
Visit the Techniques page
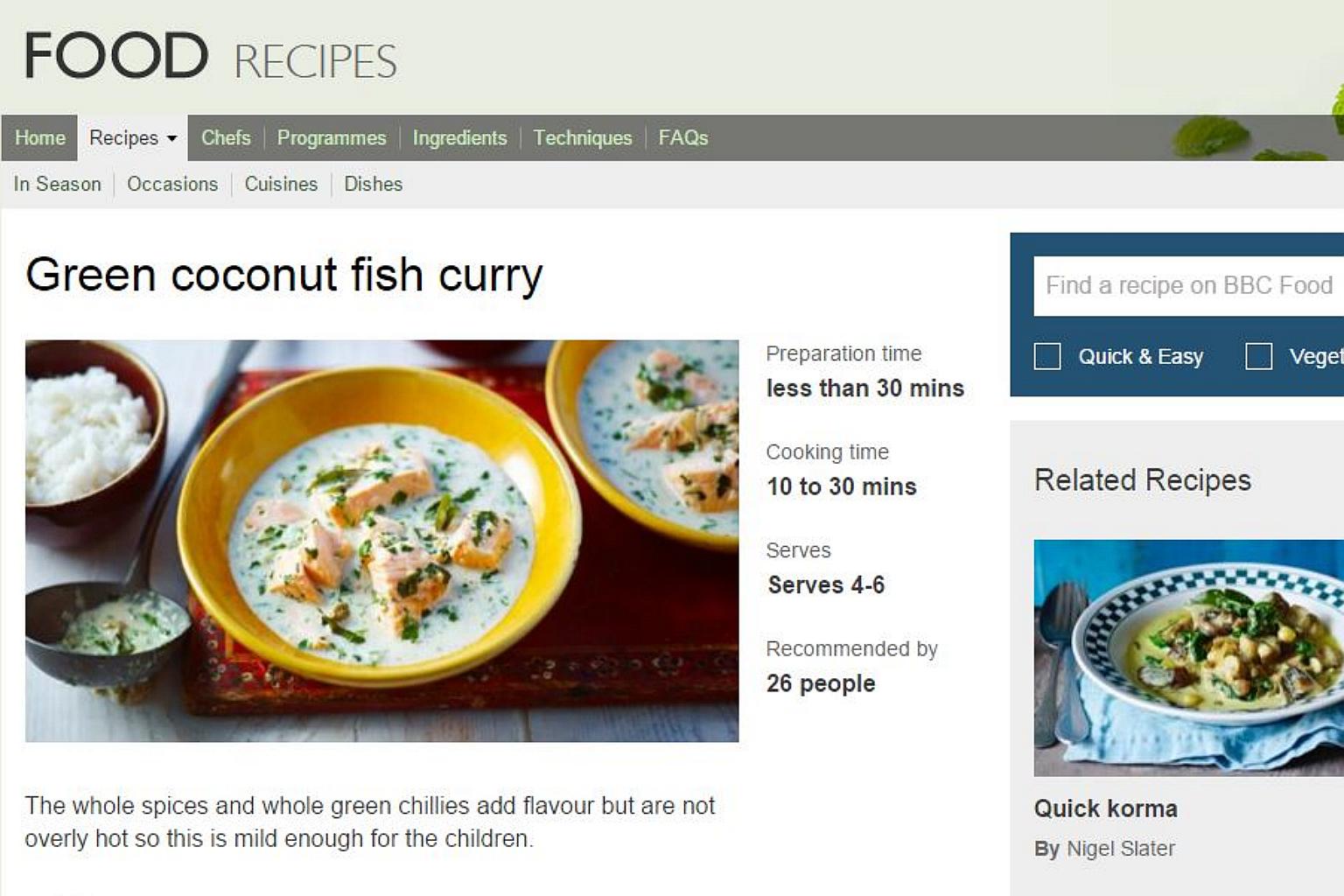[x=583, y=138]
